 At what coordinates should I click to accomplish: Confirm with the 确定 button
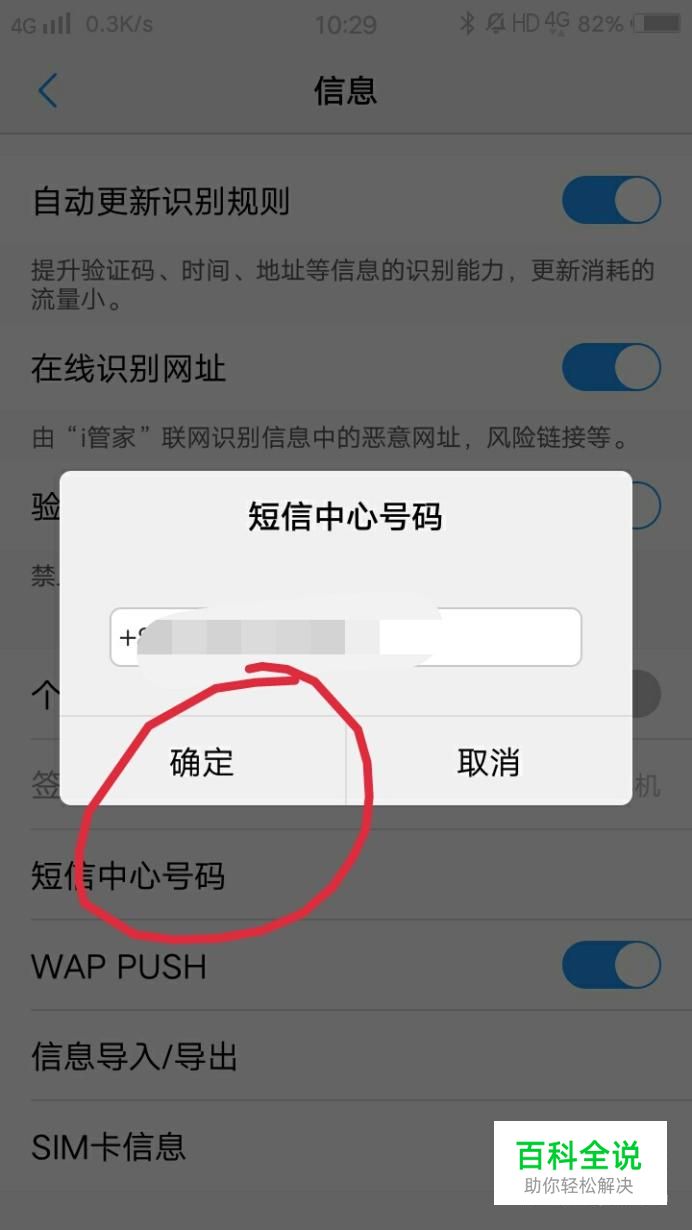[x=202, y=762]
